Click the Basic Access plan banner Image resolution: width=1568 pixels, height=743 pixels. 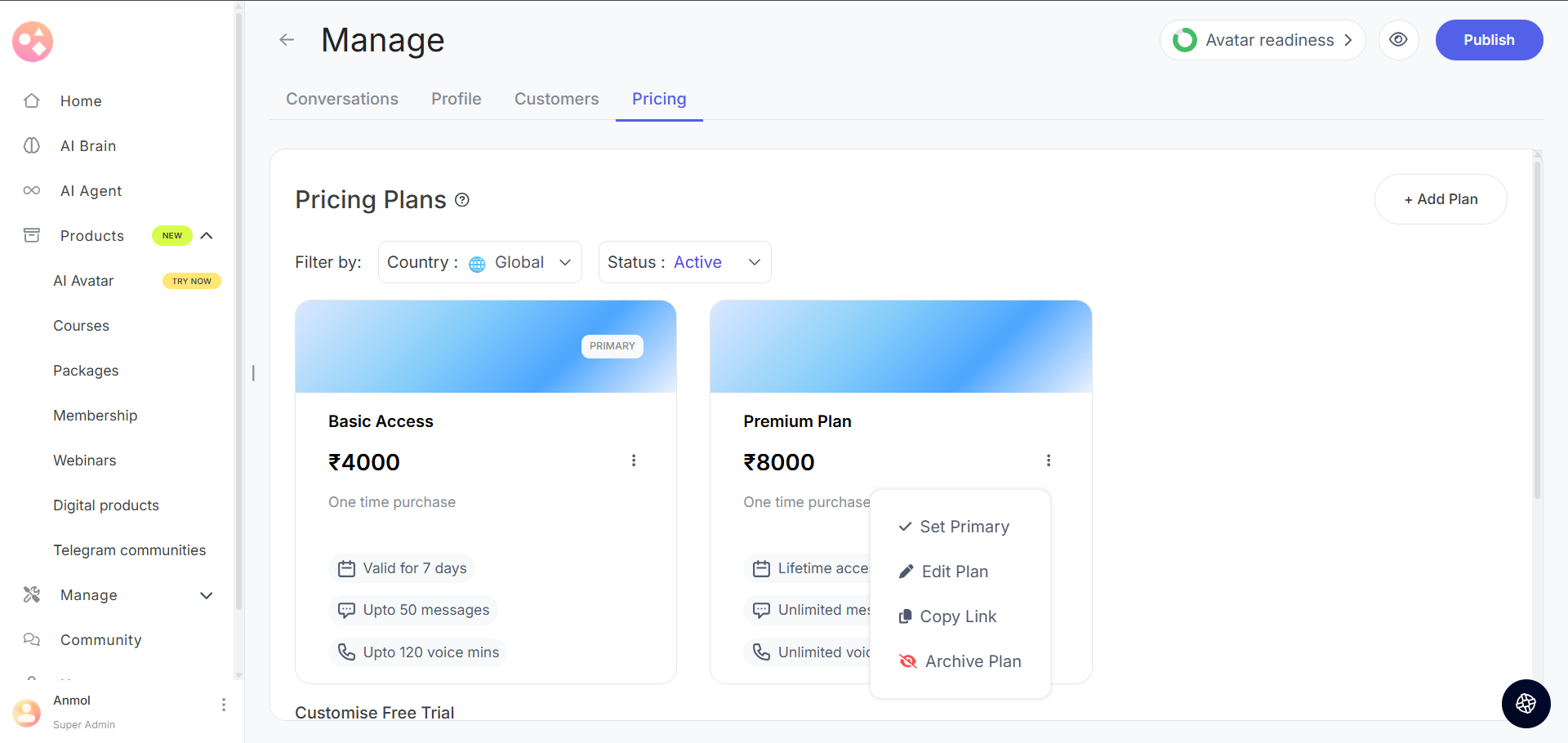pyautogui.click(x=485, y=346)
